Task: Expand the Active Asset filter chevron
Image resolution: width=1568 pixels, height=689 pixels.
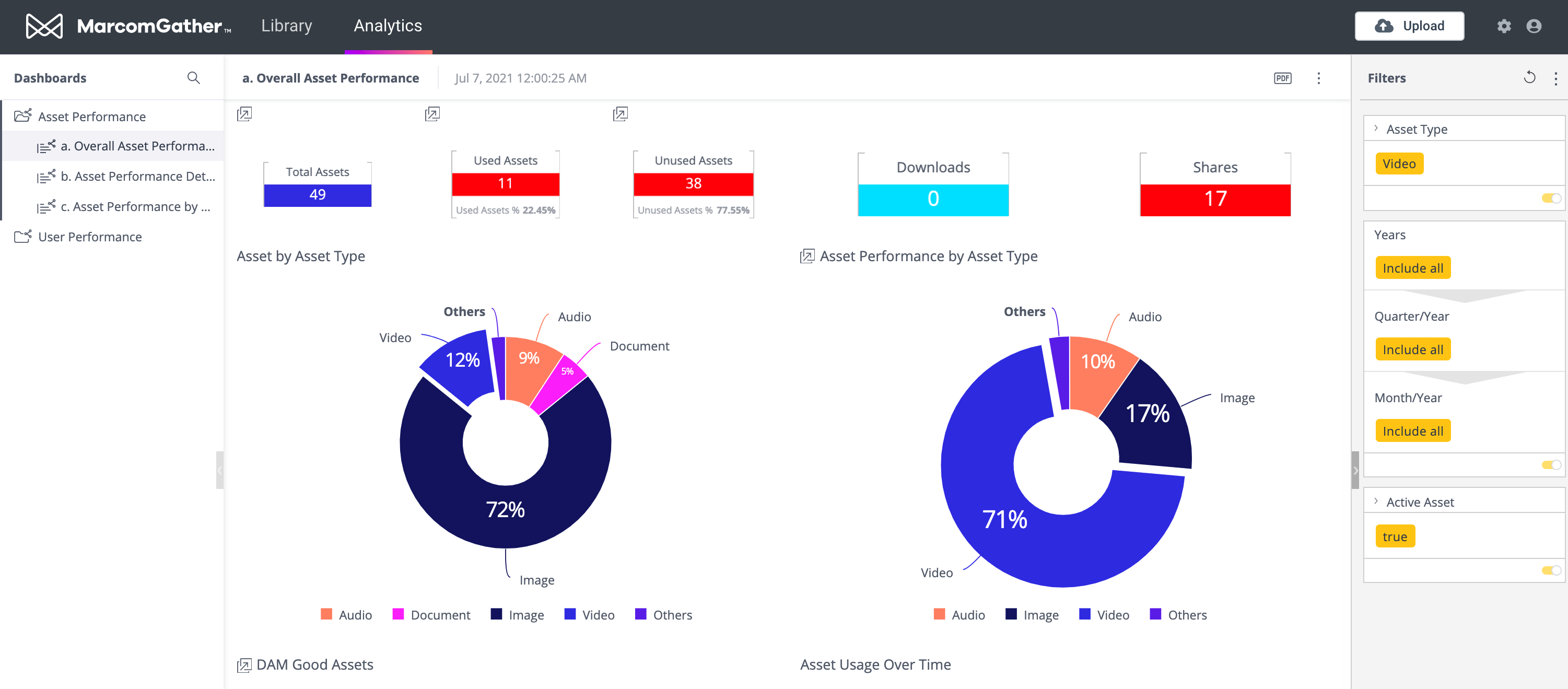Action: pyautogui.click(x=1376, y=501)
